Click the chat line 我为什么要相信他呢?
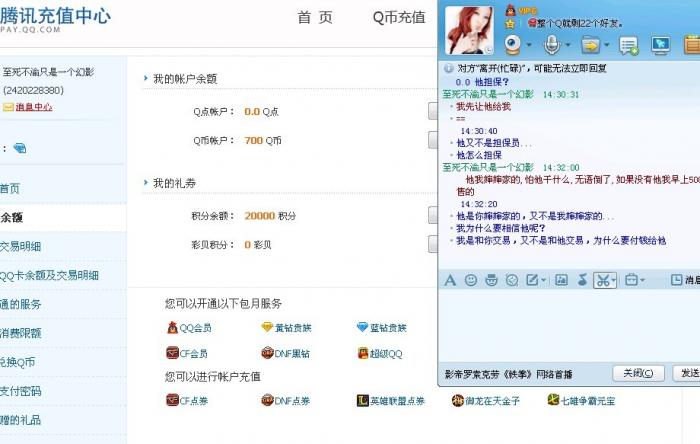The width and height of the screenshot is (700, 444). tap(500, 228)
